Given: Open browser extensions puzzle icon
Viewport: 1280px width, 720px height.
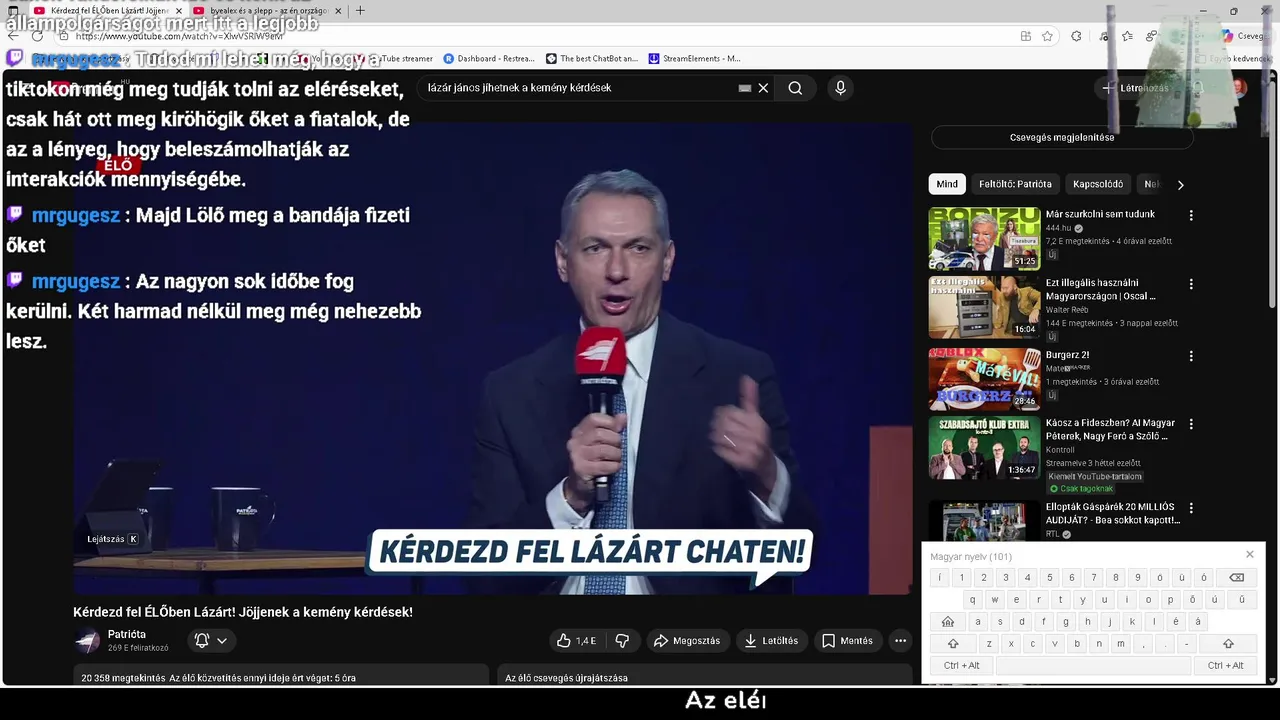Looking at the screenshot, I should [x=1076, y=36].
